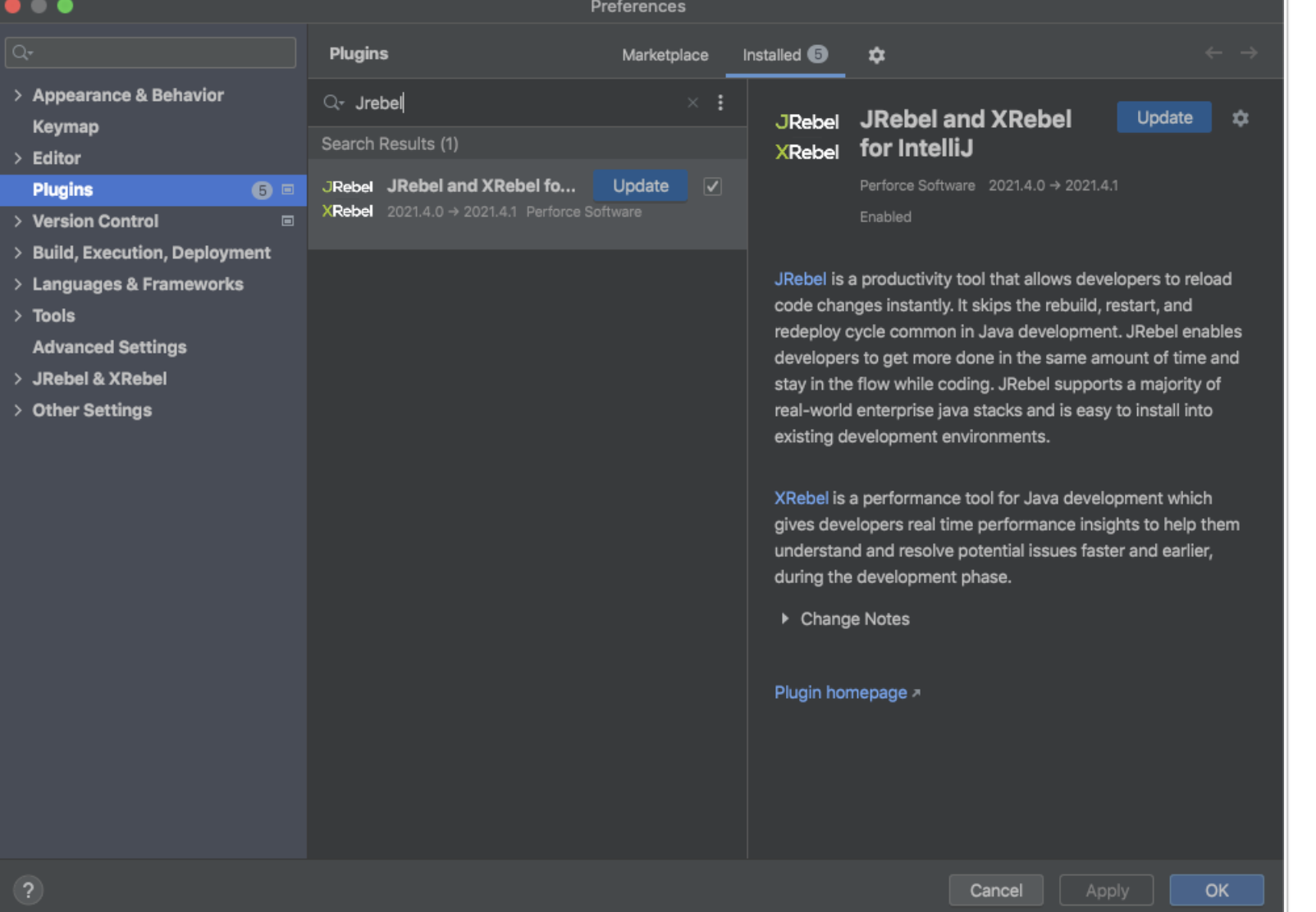The image size is (1316, 912).
Task: Click the Enabled status text
Action: tap(885, 217)
